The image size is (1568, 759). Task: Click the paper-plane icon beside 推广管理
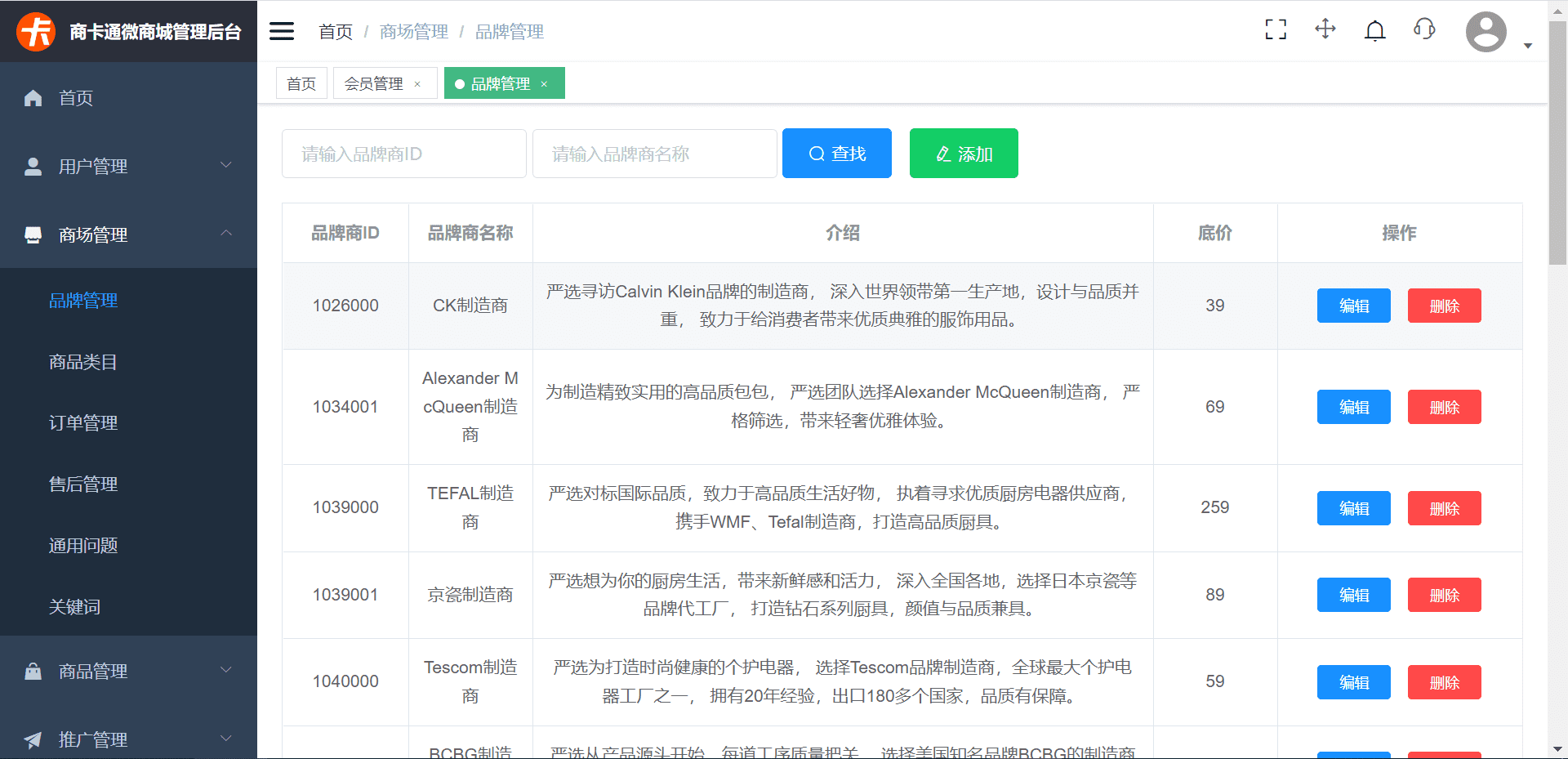[x=33, y=739]
